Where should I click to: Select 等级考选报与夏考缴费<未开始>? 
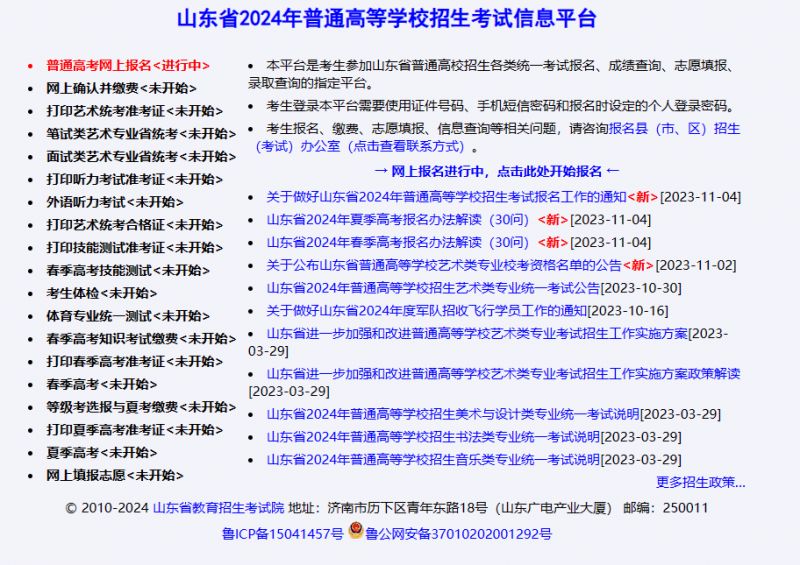141,407
